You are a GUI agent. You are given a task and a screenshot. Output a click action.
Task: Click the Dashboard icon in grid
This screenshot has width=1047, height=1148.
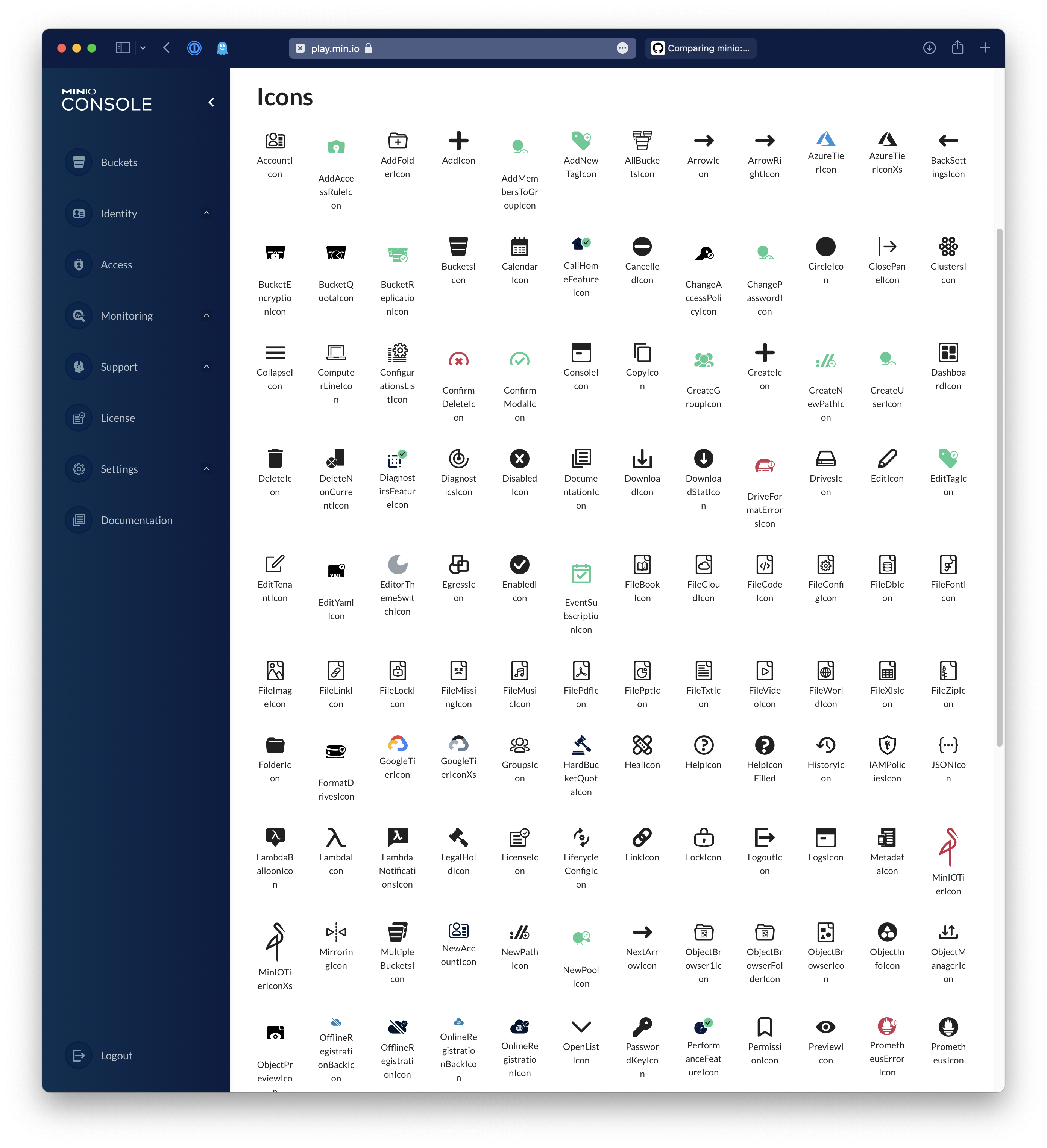coord(948,353)
